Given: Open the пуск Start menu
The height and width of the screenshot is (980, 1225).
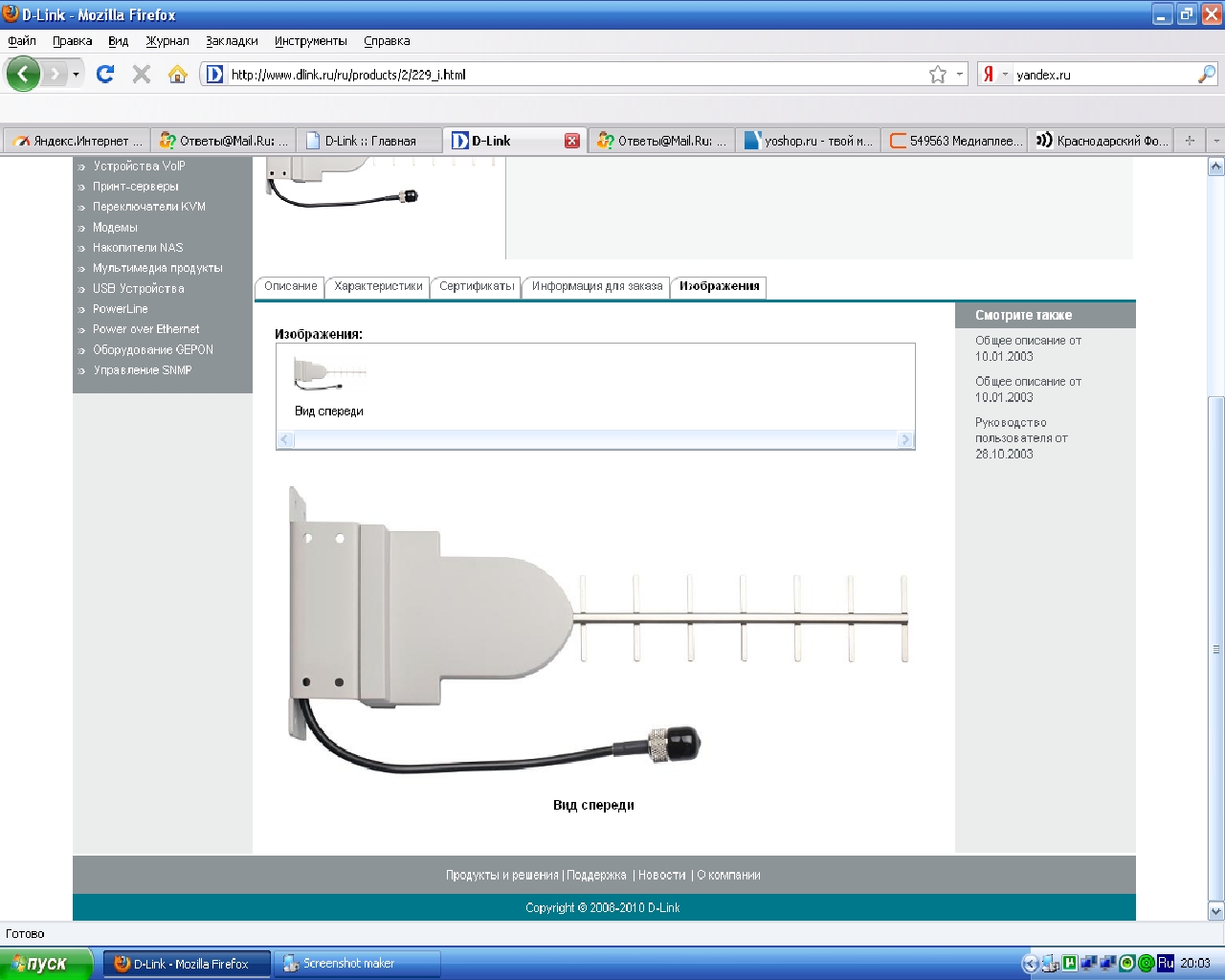Looking at the screenshot, I should point(46,964).
